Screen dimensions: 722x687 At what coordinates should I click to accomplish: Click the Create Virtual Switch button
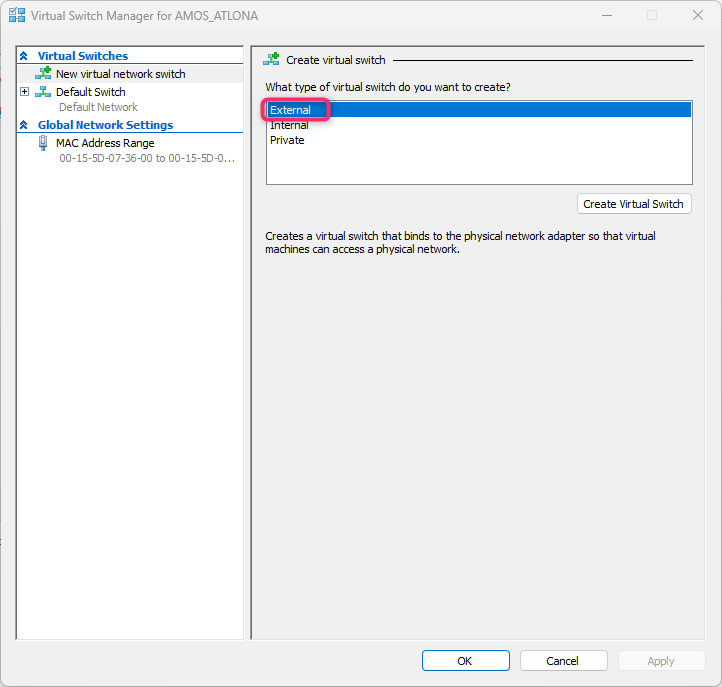click(634, 204)
